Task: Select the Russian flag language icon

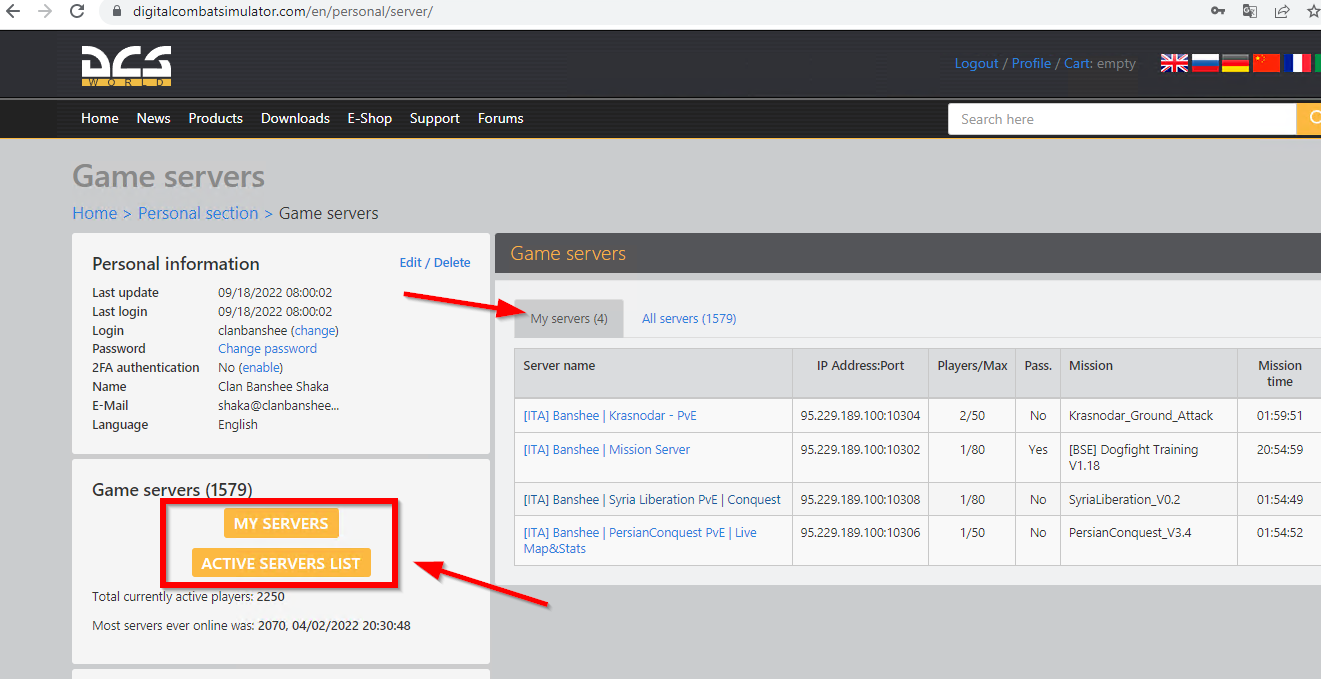Action: [x=1205, y=63]
